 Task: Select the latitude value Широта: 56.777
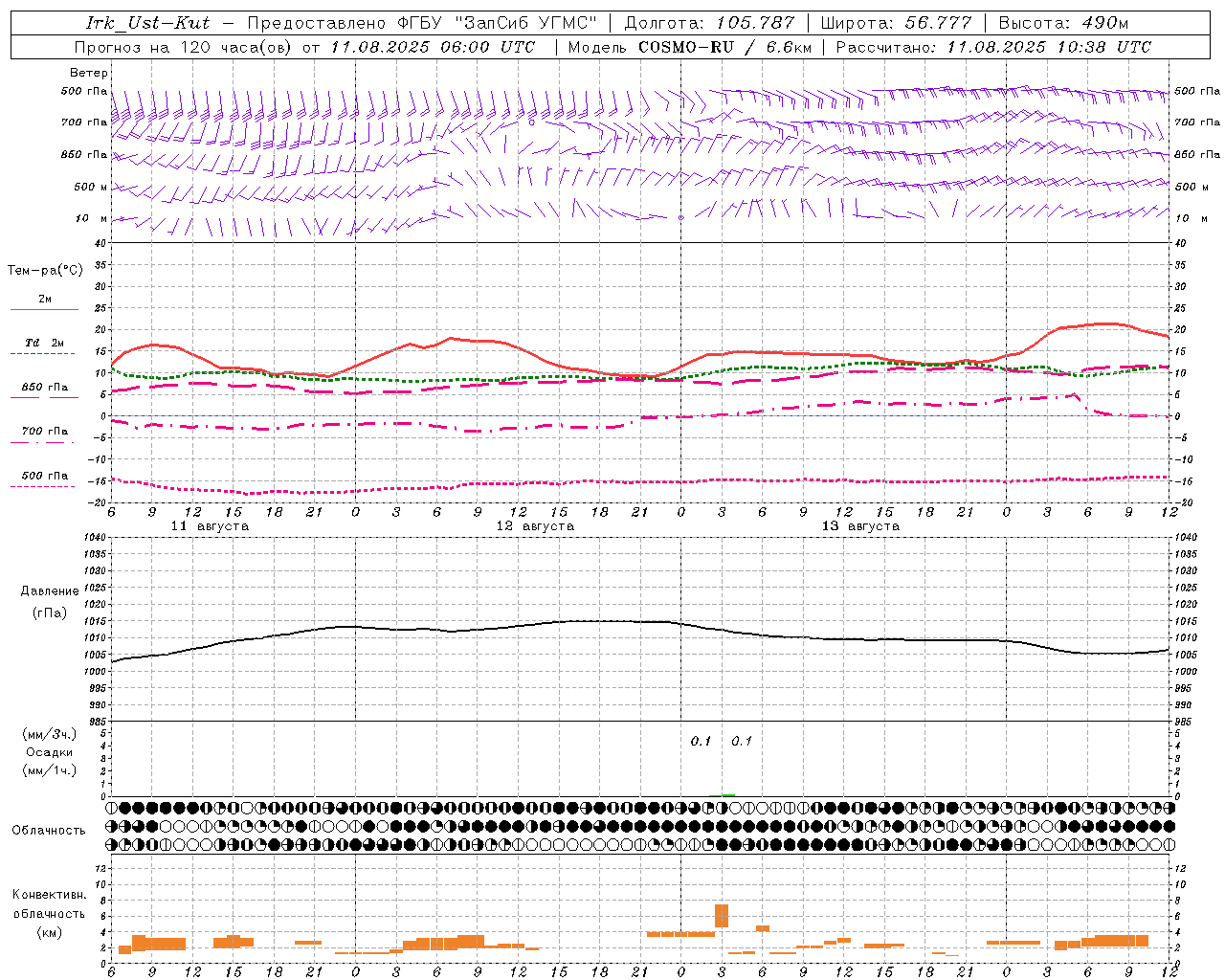pyautogui.click(x=896, y=23)
